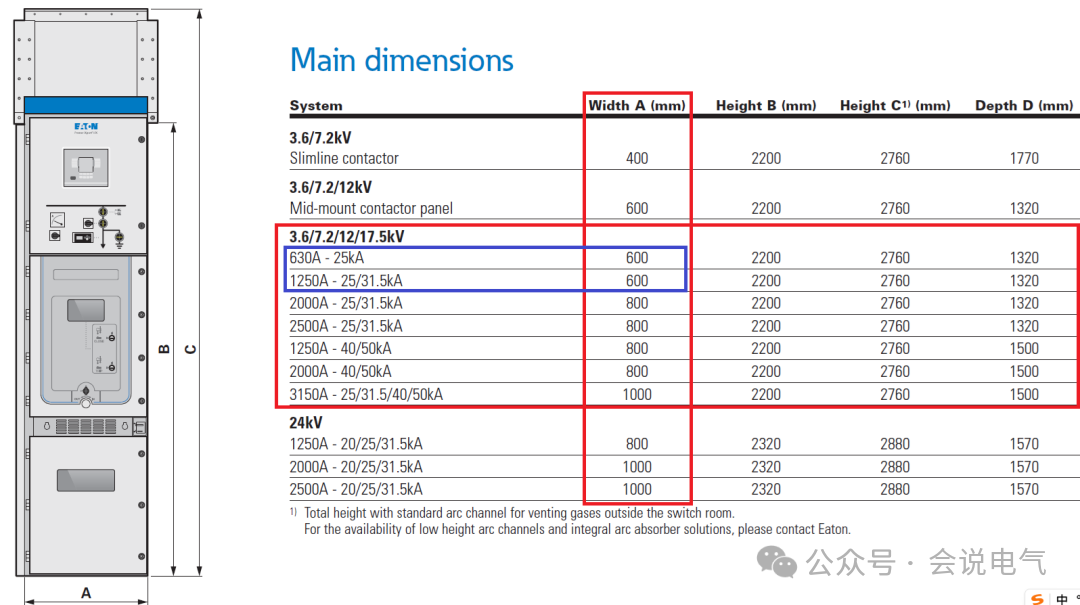Click the earthing symbol on the mimic diagram
1080x605 pixels.
(x=119, y=237)
